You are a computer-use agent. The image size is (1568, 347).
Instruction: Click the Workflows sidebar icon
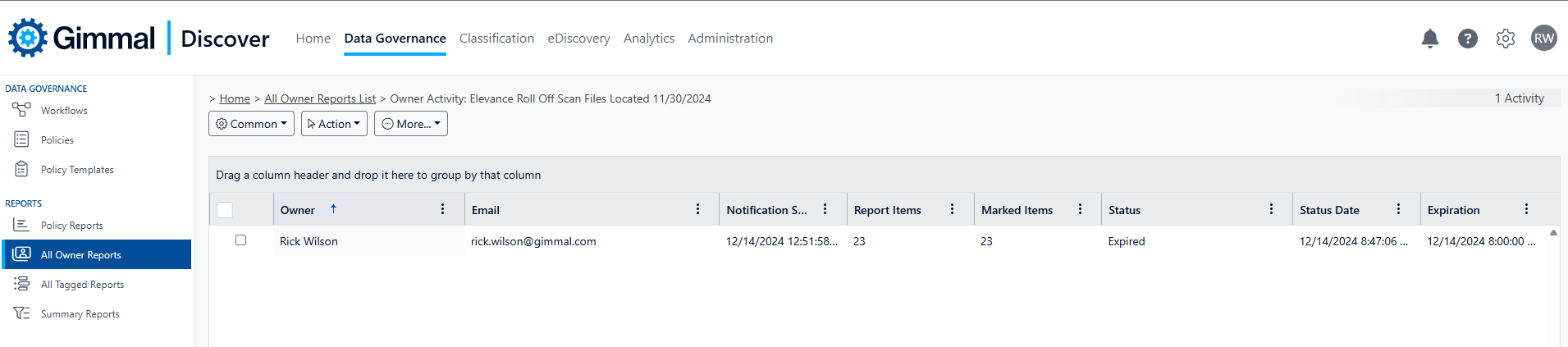click(21, 110)
